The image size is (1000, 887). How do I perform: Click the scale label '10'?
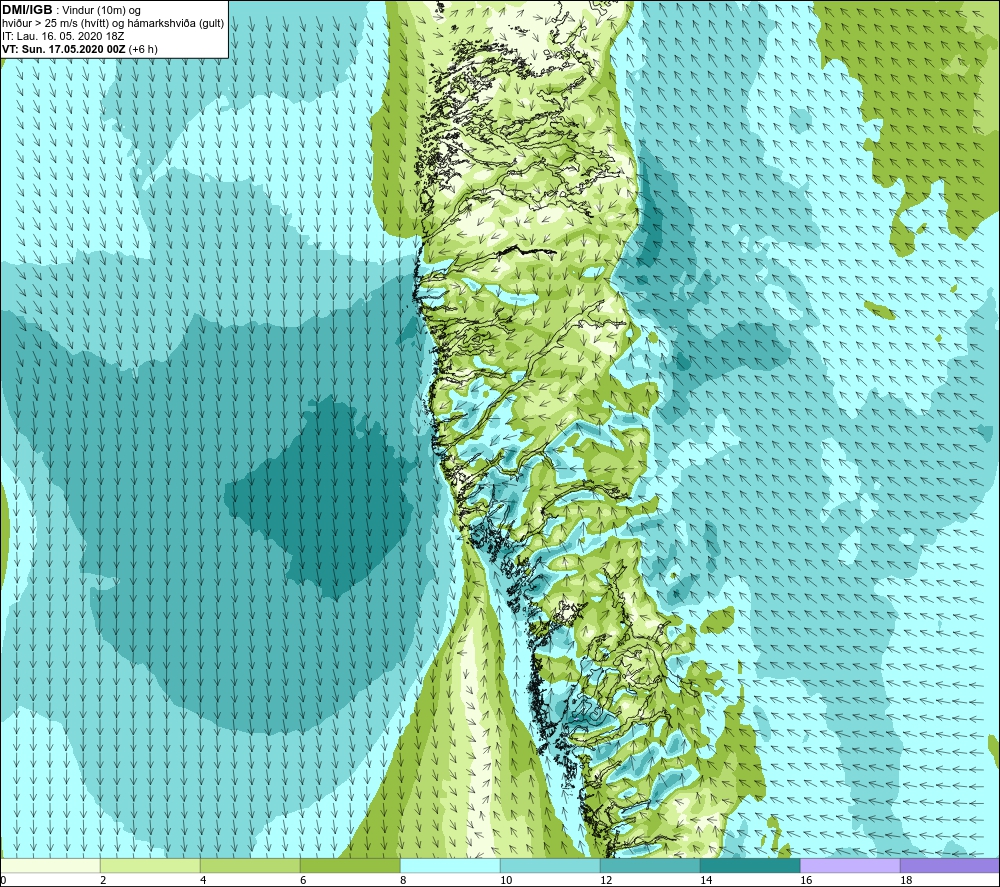click(506, 881)
